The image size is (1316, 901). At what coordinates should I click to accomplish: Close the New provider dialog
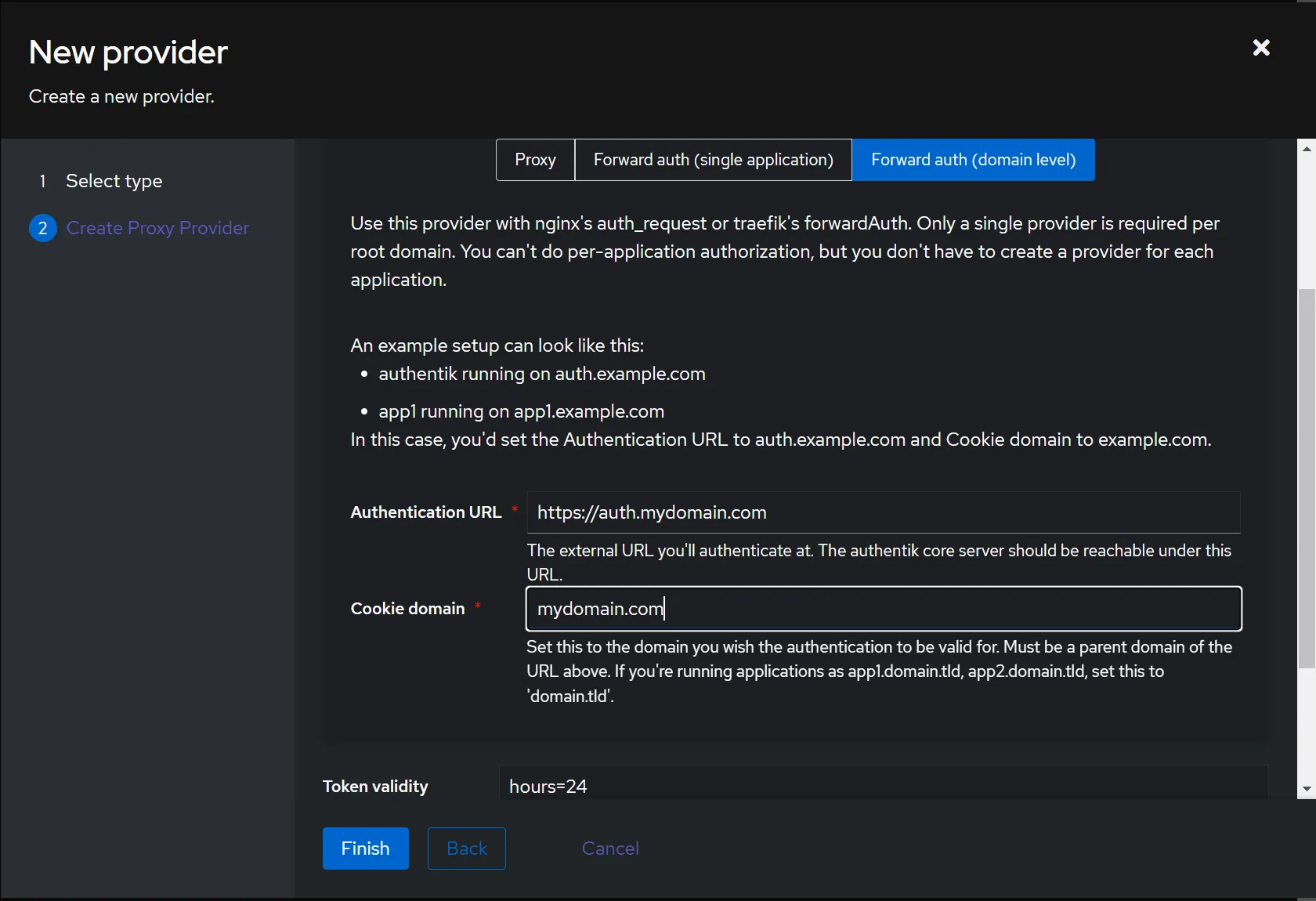tap(1260, 48)
